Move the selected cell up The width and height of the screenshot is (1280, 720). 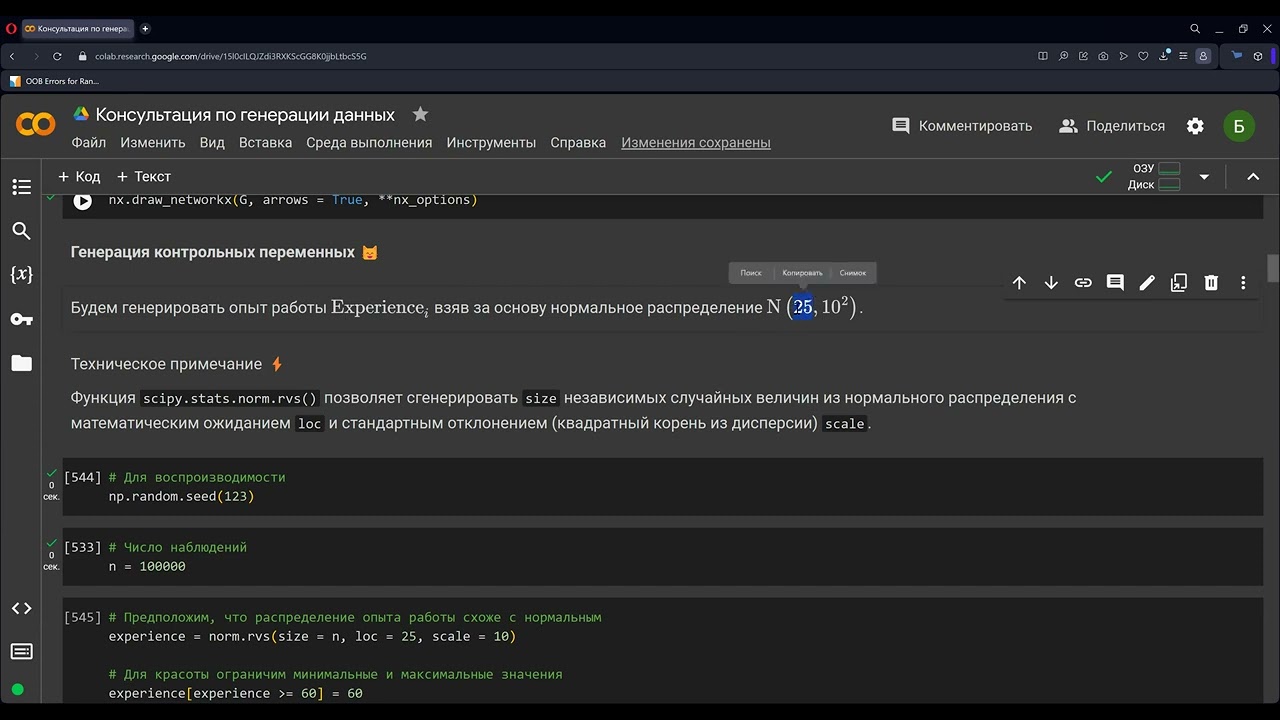tap(1019, 283)
